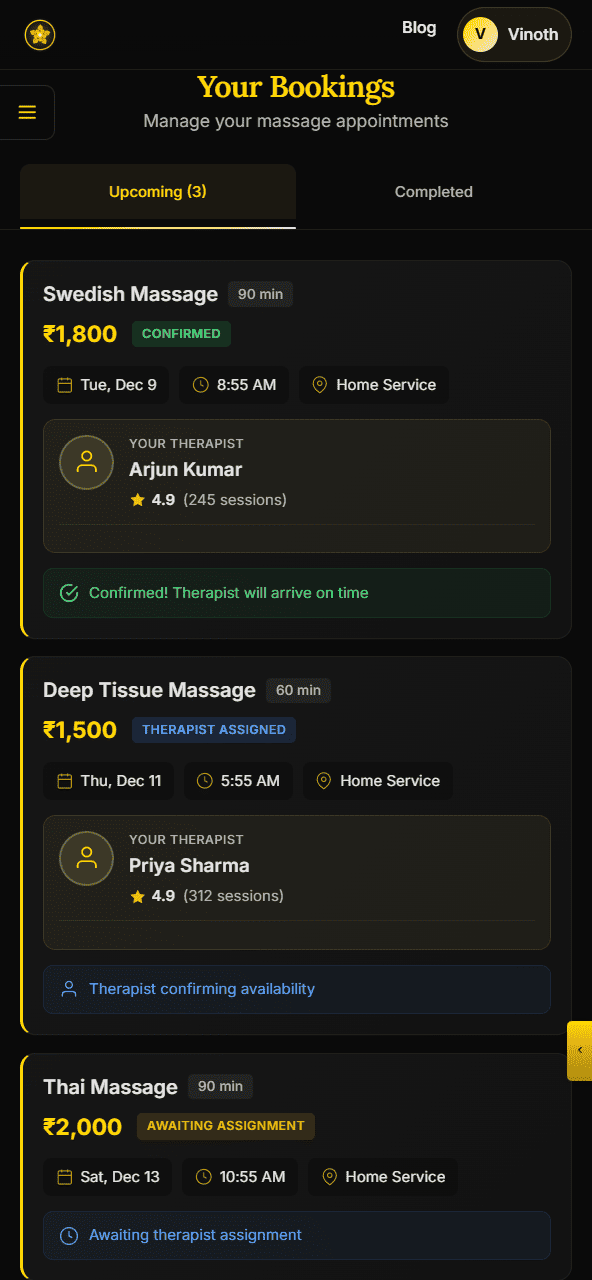This screenshot has height=1280, width=592.
Task: Click the clock icon in awaiting therapist assignment notice
Action: (69, 1235)
